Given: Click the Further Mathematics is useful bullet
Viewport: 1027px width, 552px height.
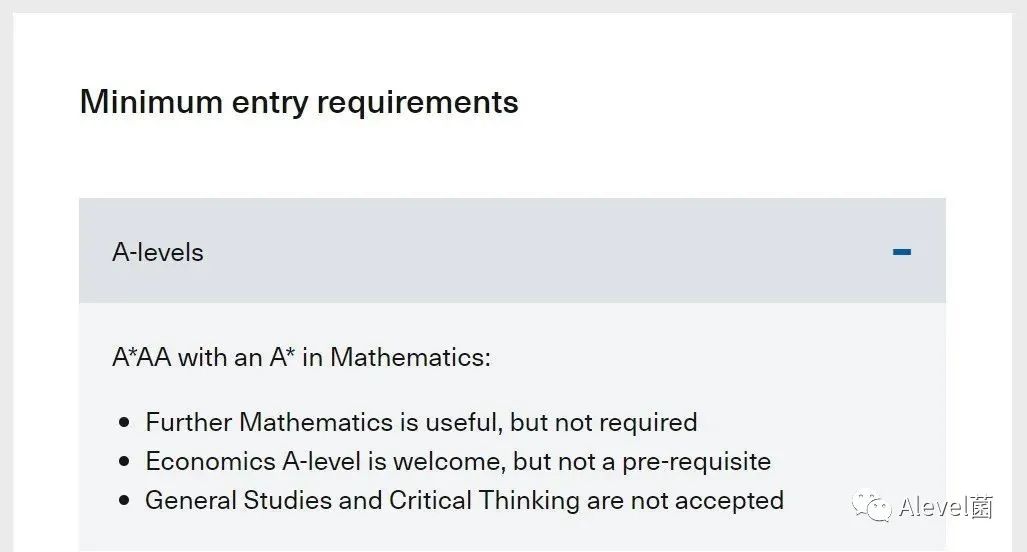Looking at the screenshot, I should coord(421,422).
